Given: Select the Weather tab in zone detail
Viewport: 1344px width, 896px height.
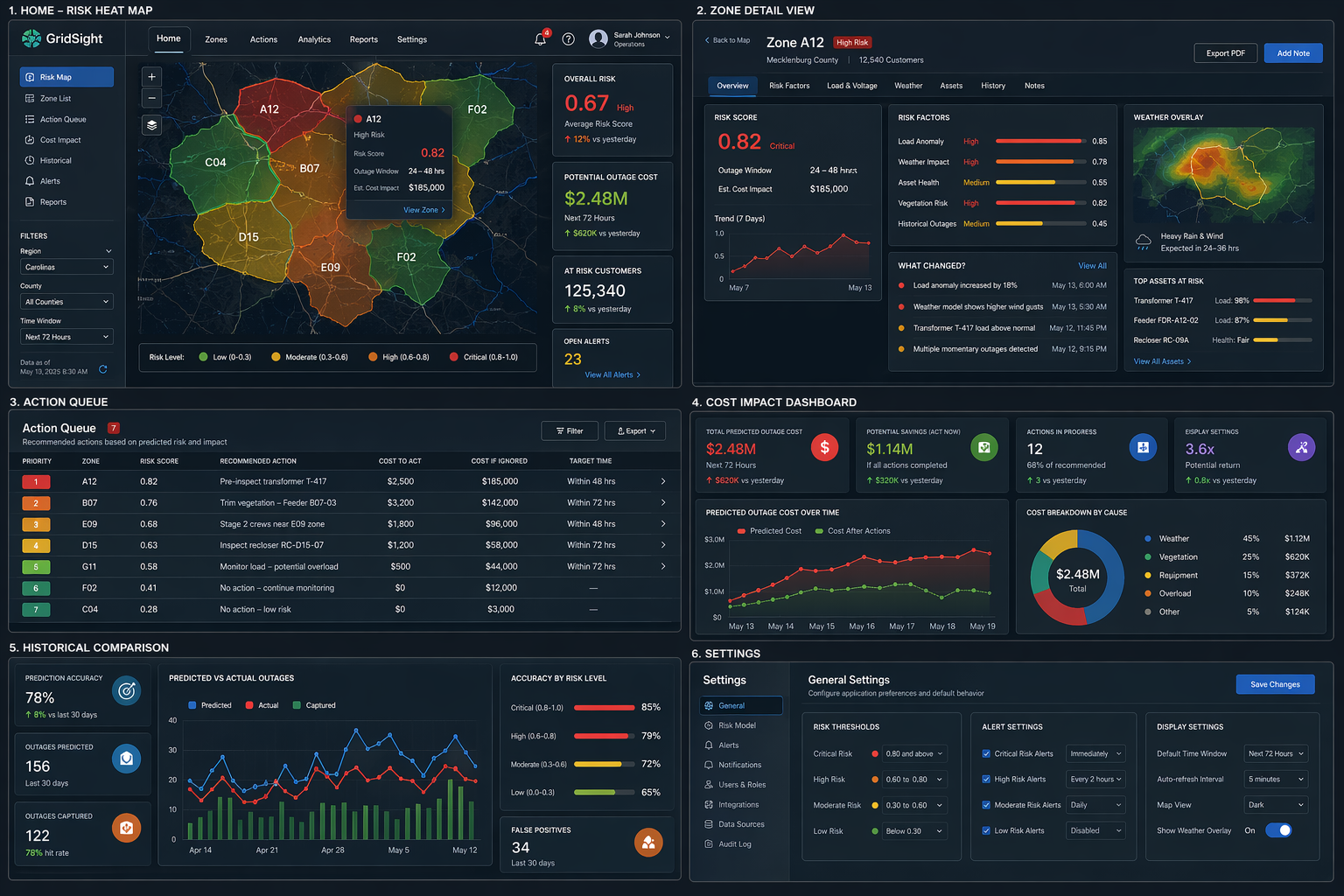Looking at the screenshot, I should (x=908, y=86).
